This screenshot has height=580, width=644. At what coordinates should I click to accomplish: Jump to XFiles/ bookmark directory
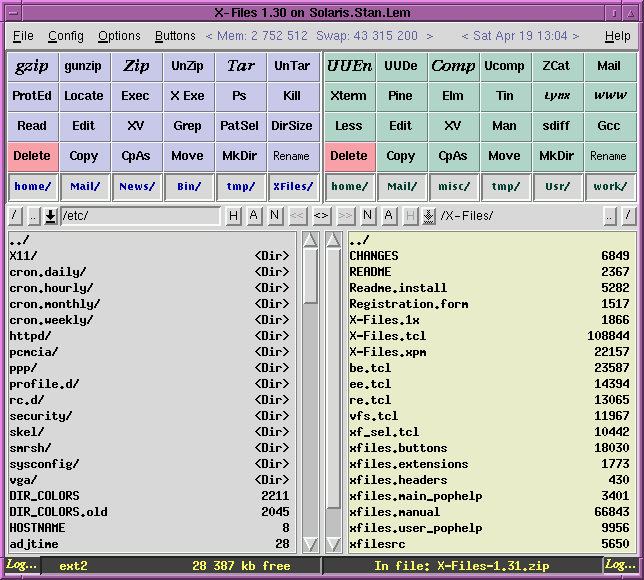pyautogui.click(x=293, y=187)
